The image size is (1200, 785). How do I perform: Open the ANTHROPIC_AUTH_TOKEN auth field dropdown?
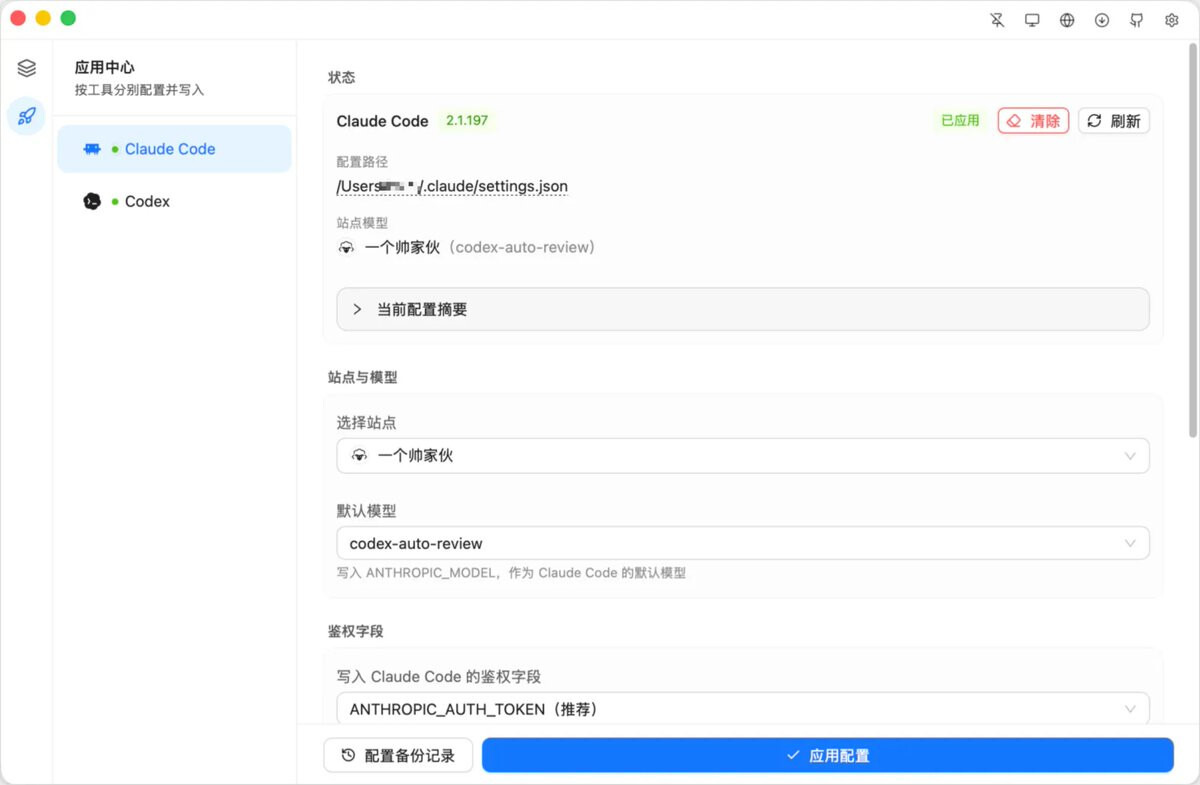[743, 709]
